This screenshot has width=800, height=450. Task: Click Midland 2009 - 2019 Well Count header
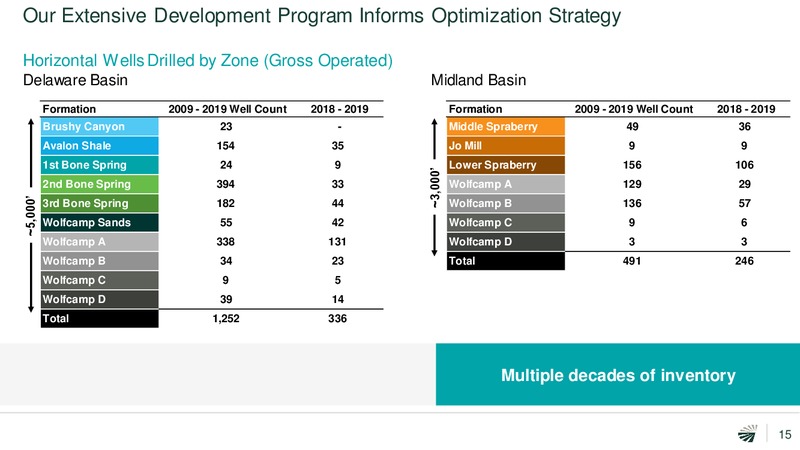(x=634, y=109)
